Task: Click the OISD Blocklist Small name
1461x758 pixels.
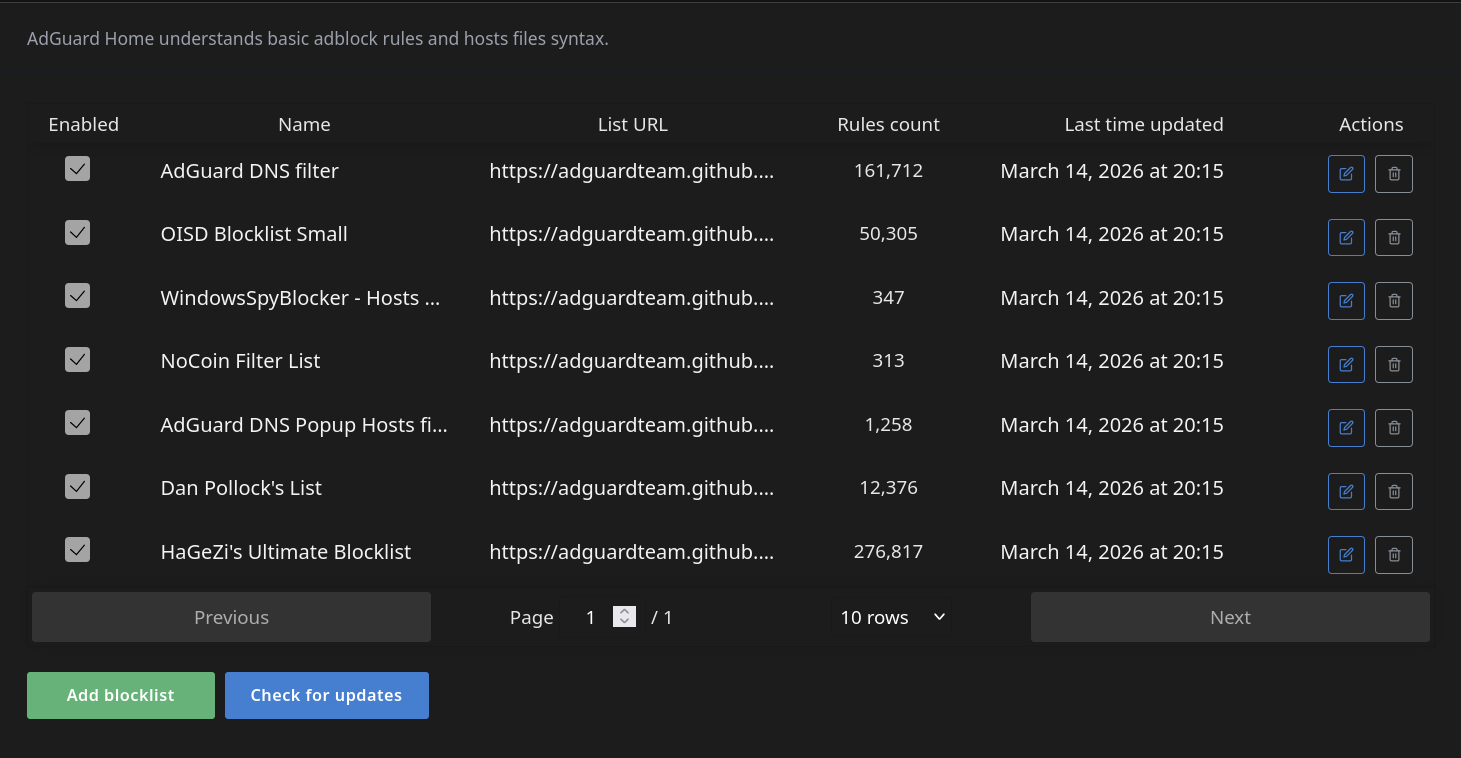Action: click(x=254, y=234)
